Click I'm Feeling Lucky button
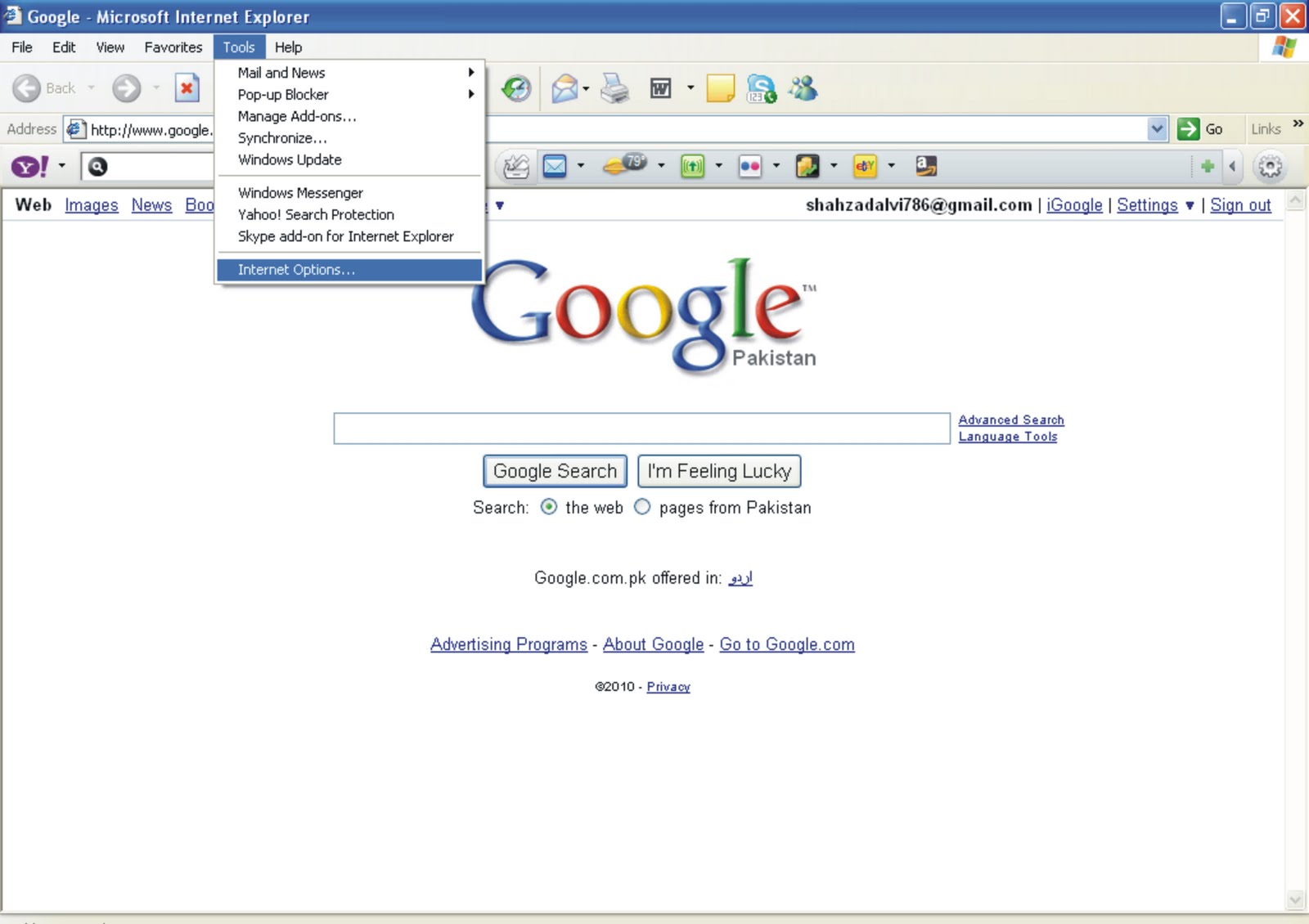1309x924 pixels. tap(719, 471)
